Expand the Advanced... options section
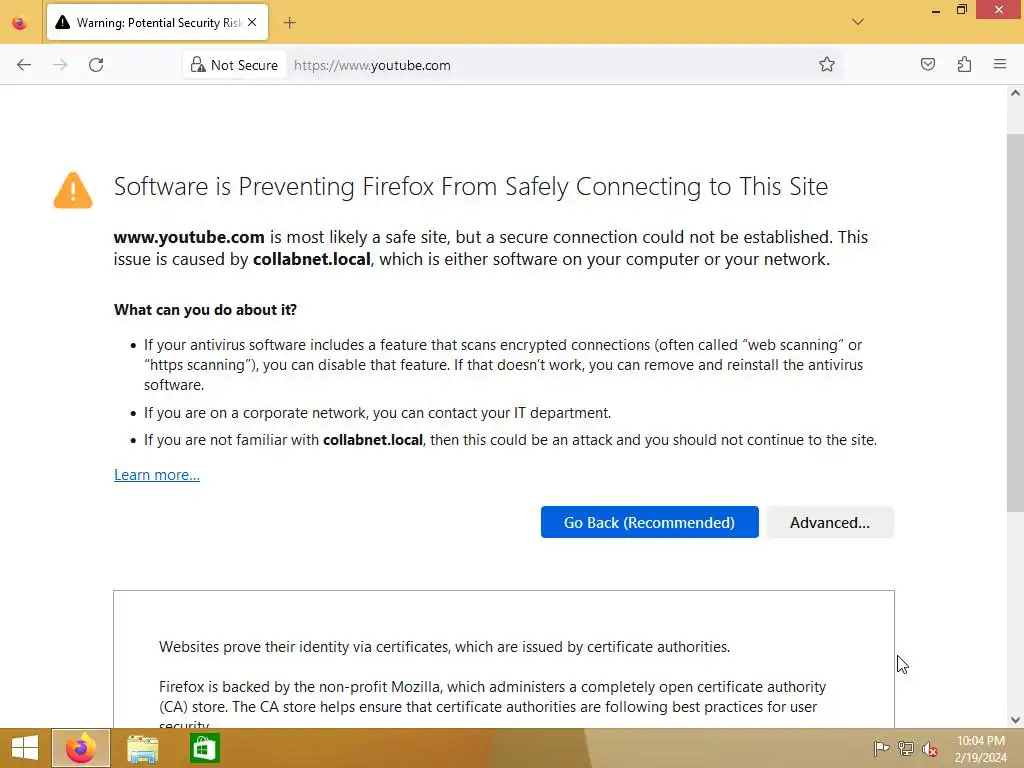The image size is (1024, 768). point(830,523)
